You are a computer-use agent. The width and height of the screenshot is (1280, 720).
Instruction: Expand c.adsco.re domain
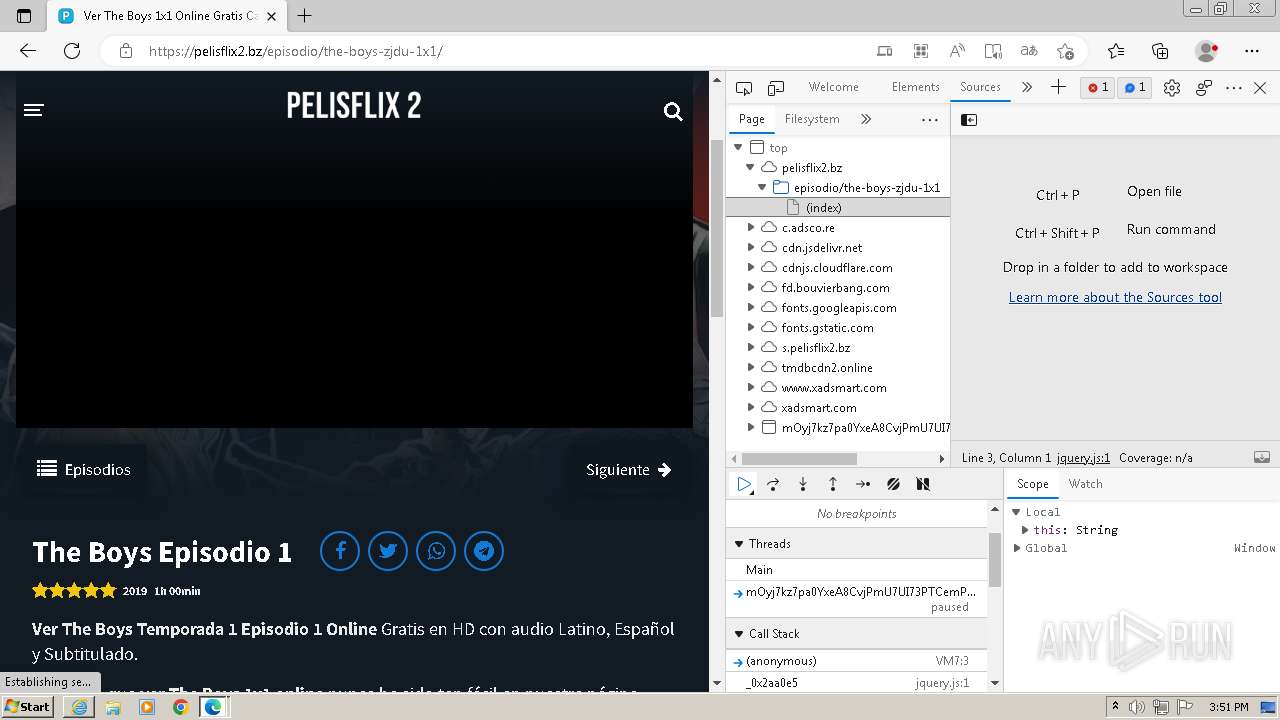coord(751,227)
